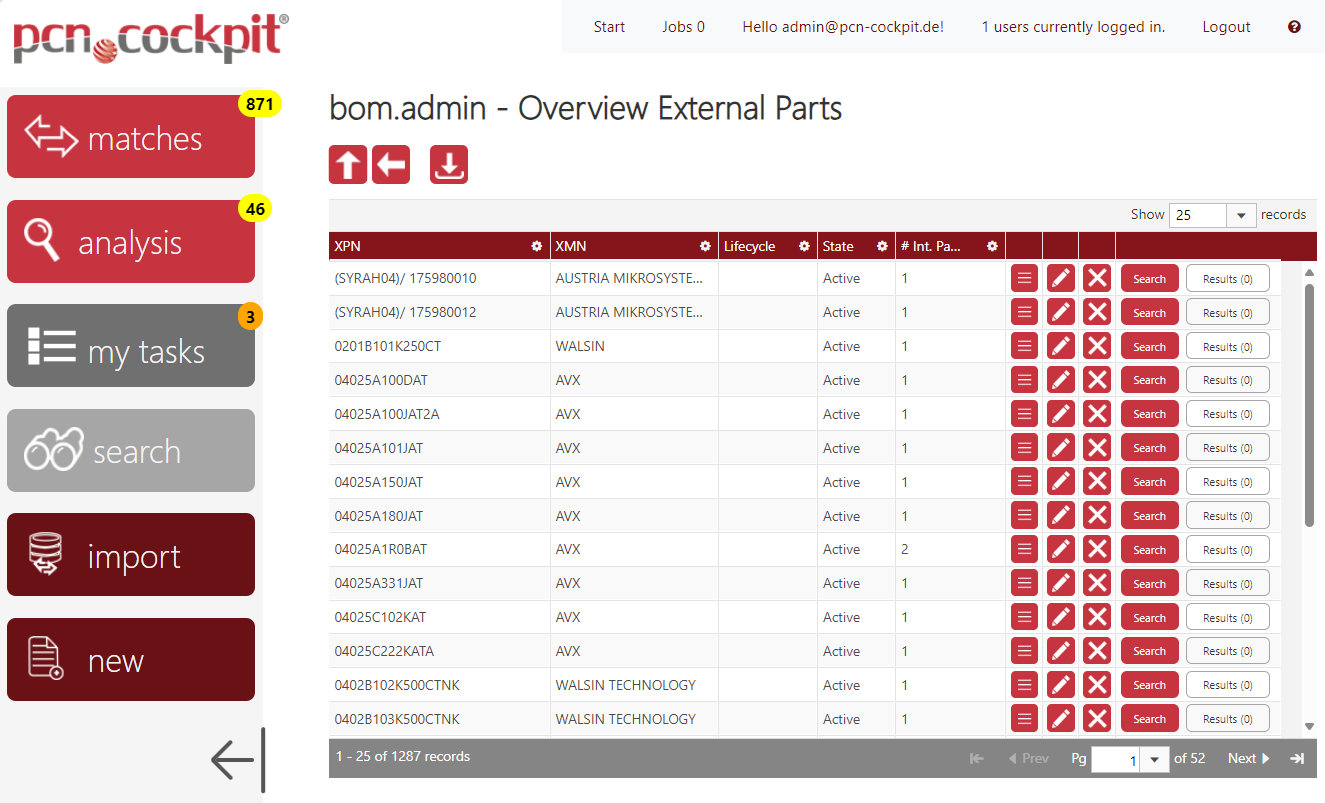Image resolution: width=1325 pixels, height=803 pixels.
Task: Click Search for the 04025A1R0BAT part
Action: click(1148, 549)
